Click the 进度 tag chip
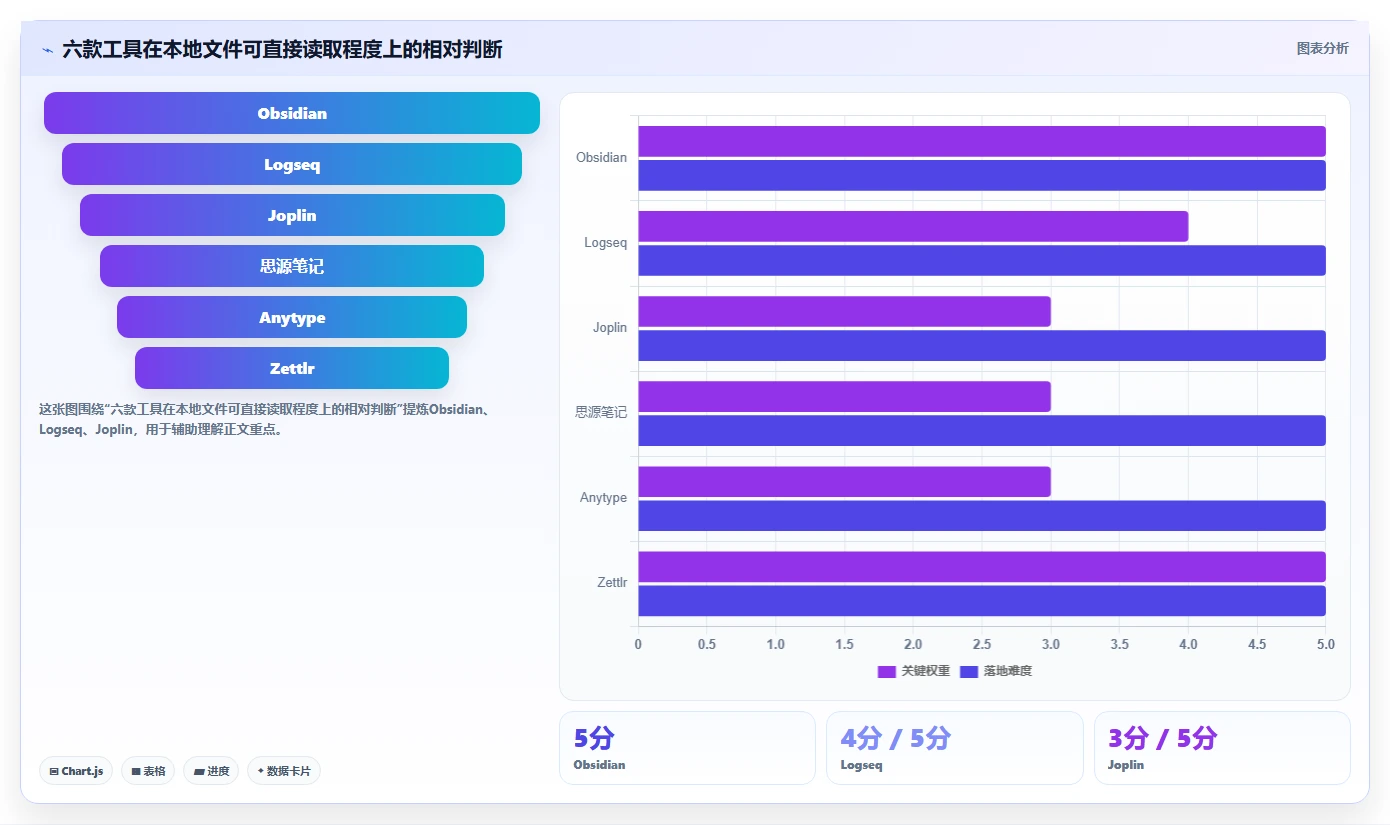 pyautogui.click(x=211, y=771)
